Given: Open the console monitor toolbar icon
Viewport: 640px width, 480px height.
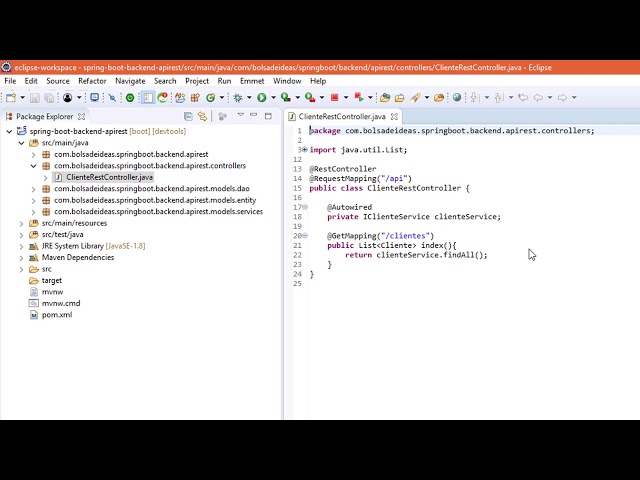Looking at the screenshot, I should [95, 98].
